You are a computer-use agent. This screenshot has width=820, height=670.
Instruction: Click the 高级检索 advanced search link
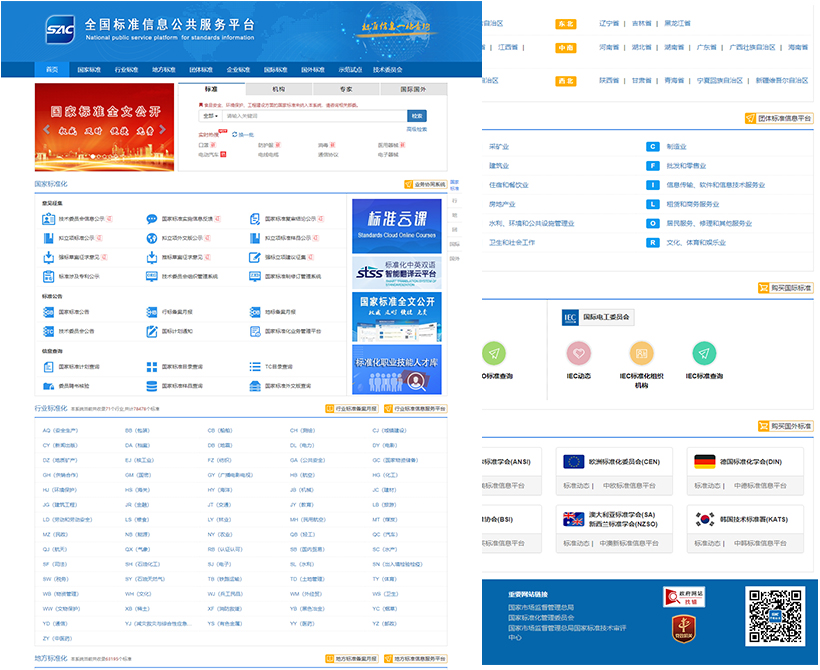[x=417, y=129]
